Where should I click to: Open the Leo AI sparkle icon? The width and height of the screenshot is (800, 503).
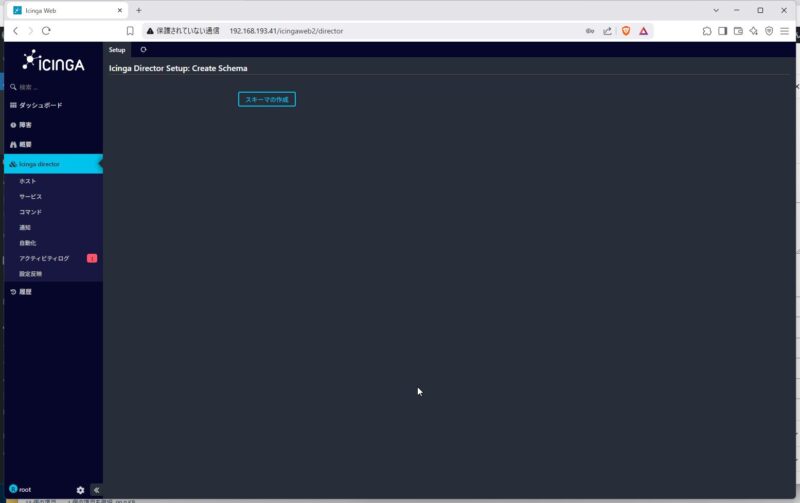click(754, 31)
